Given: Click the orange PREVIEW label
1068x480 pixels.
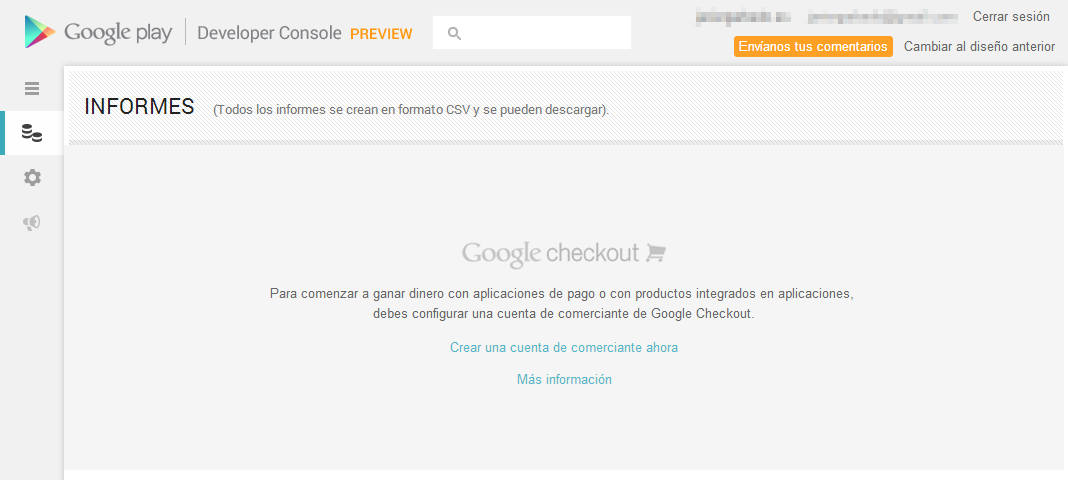Looking at the screenshot, I should [x=381, y=34].
